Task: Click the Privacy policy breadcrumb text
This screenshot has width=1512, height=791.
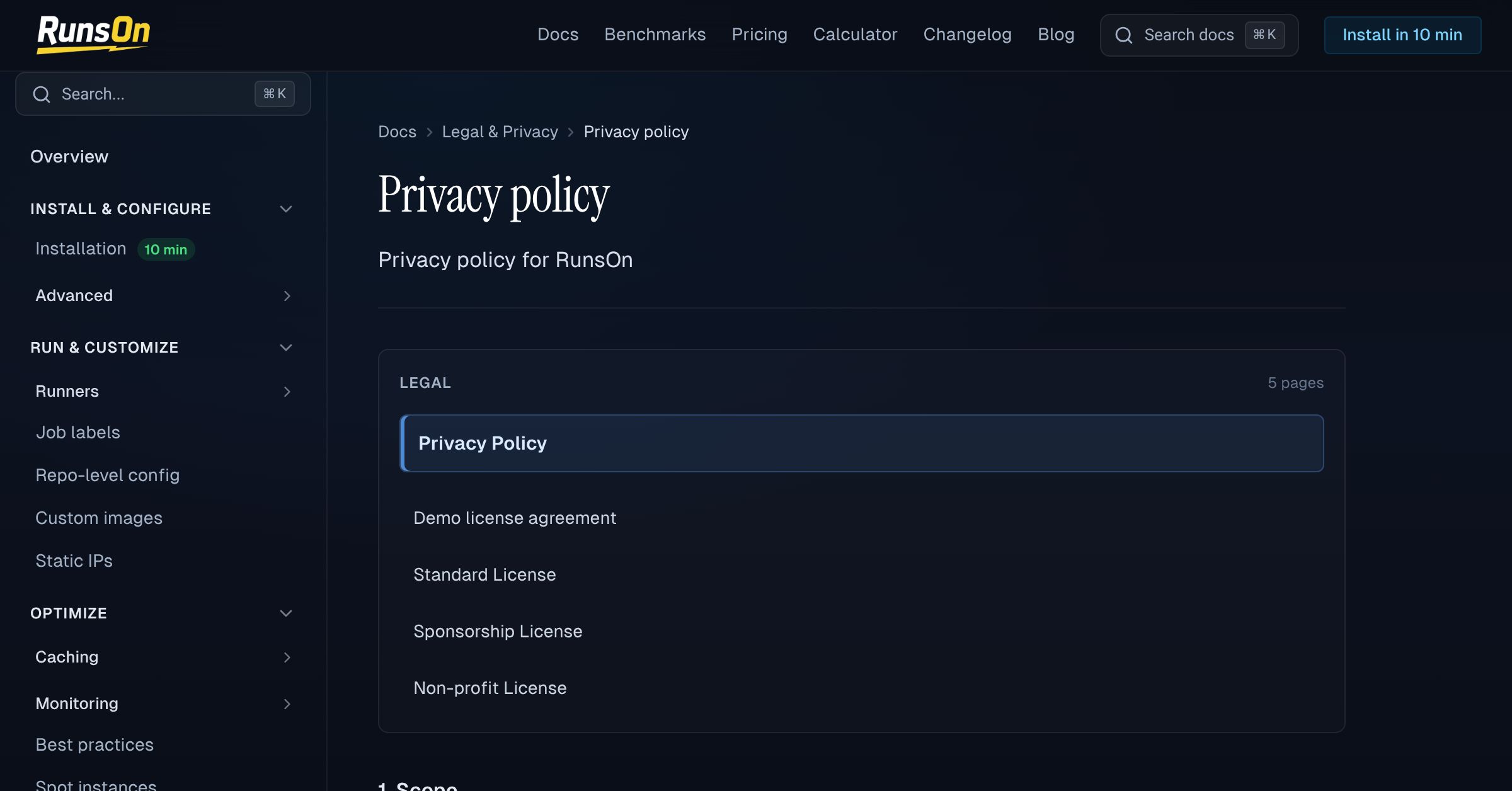Action: (636, 132)
